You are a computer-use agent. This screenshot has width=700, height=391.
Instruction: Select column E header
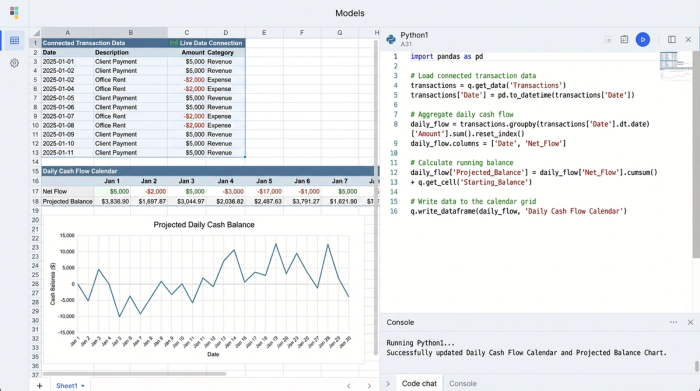[x=264, y=33]
